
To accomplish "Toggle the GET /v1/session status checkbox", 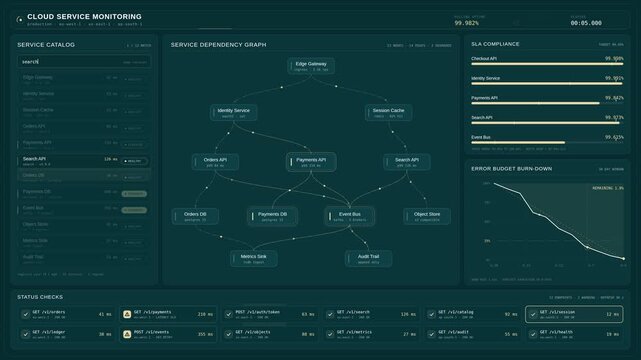I will click(x=533, y=314).
